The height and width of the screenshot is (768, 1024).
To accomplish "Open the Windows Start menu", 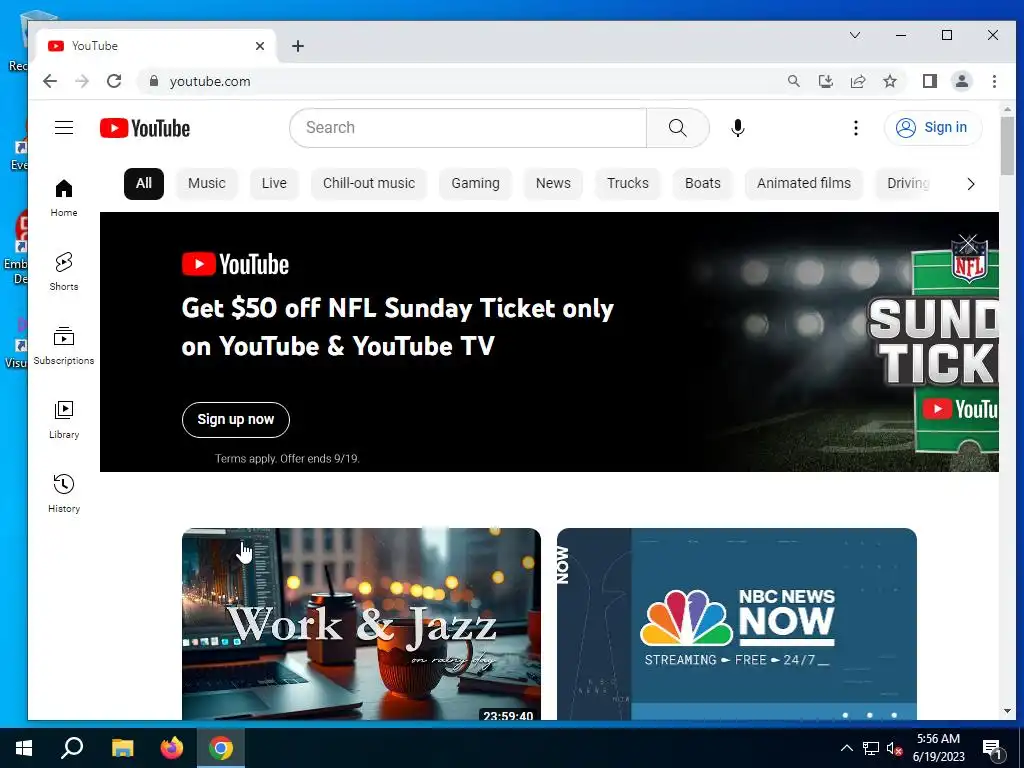I will point(24,748).
